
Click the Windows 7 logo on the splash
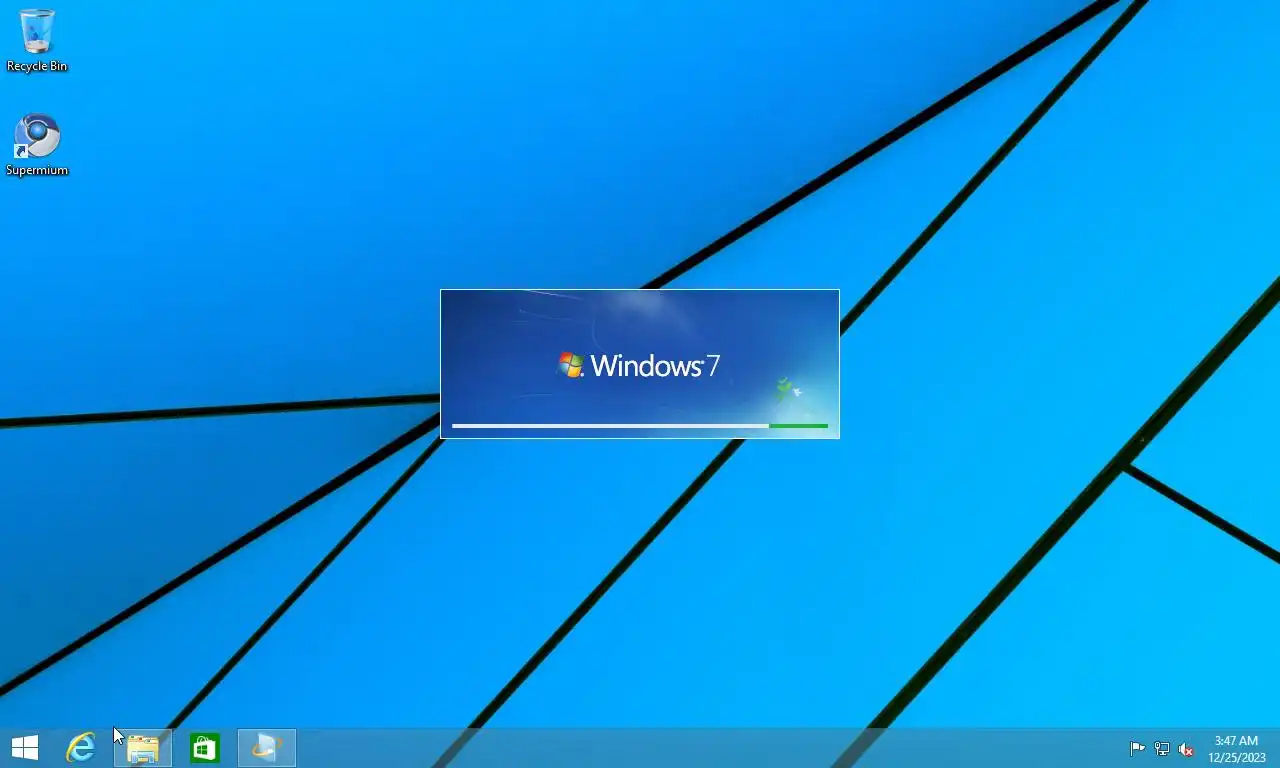point(638,365)
